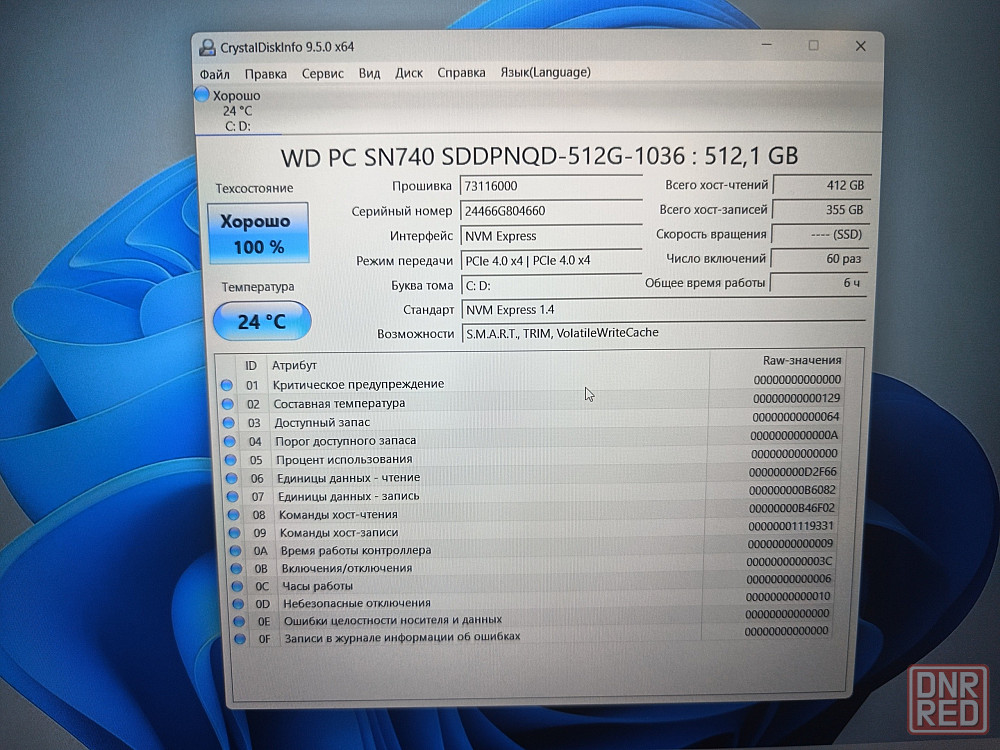Click the Raw-значения column header
Screen dimensions: 1000x750
point(801,360)
